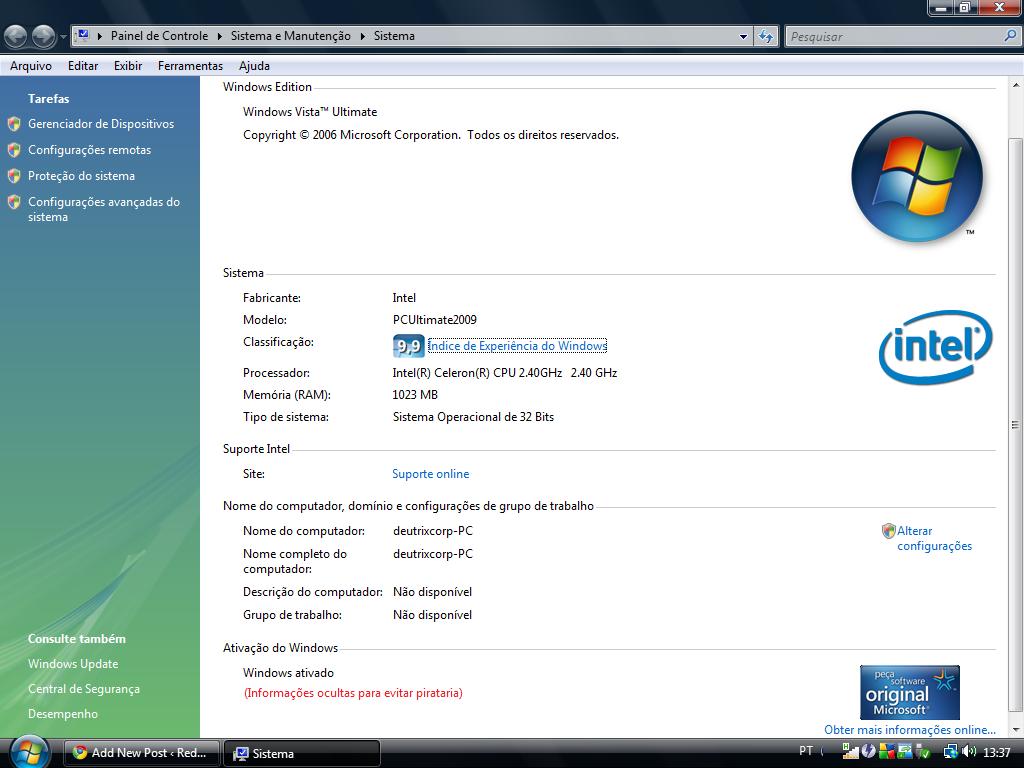Click the Sistema Operacional de 32 Bits value
Viewport: 1024px width, 768px height.
tap(473, 417)
